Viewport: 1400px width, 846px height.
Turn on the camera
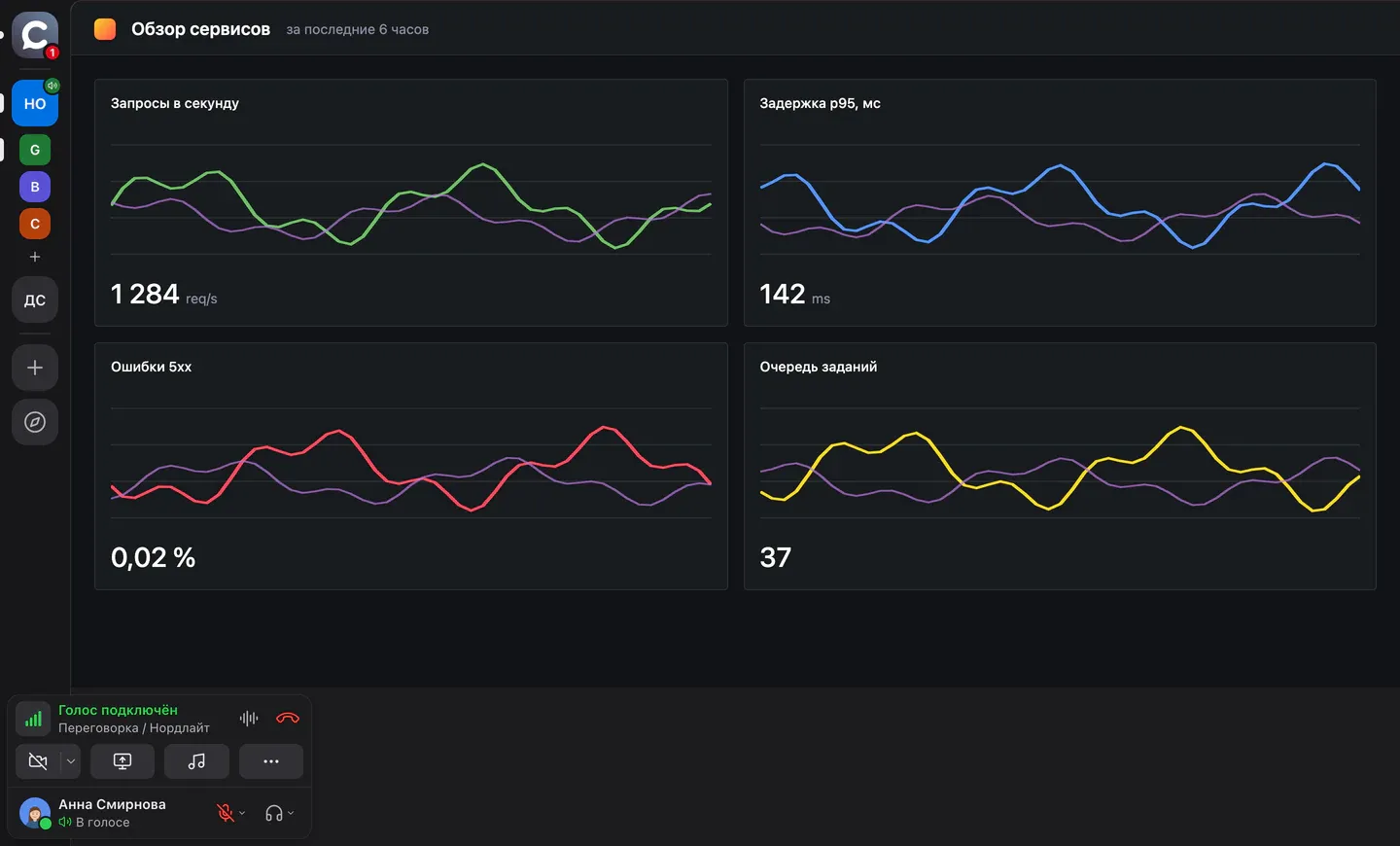pos(38,761)
